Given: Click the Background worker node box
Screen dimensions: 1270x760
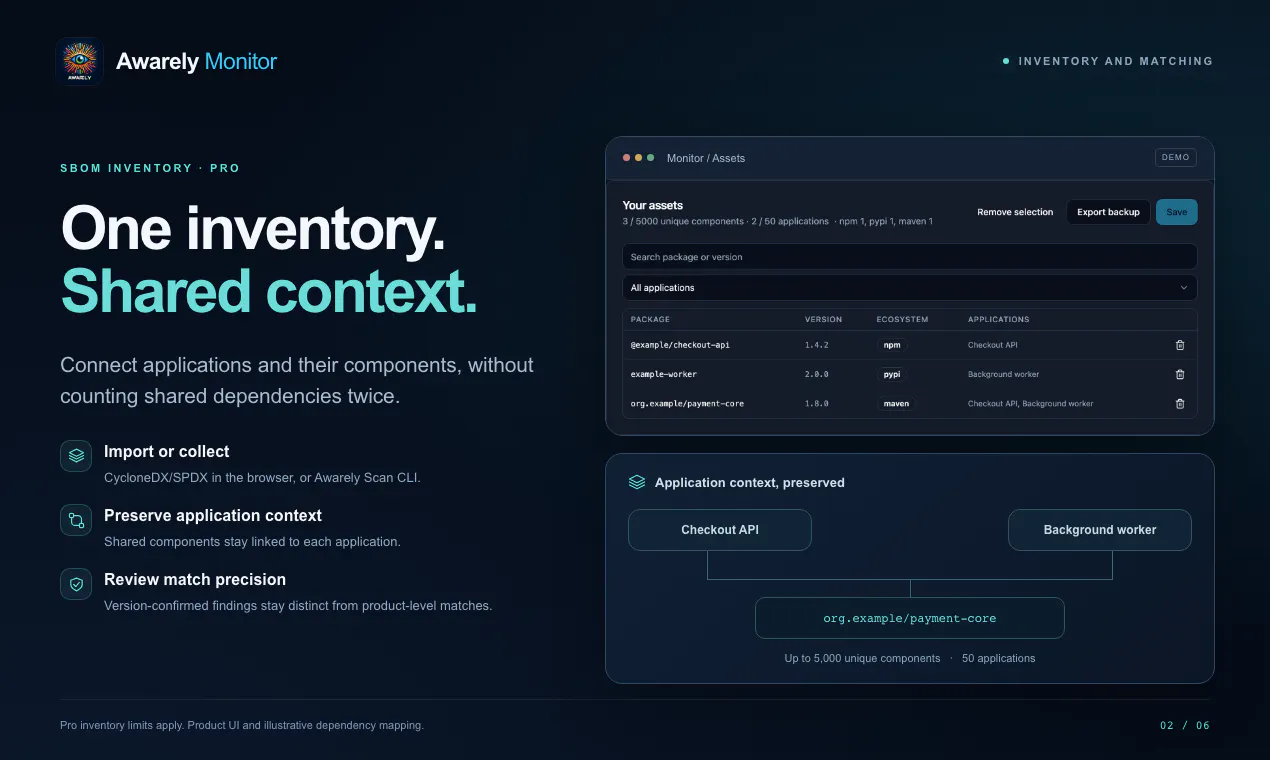Looking at the screenshot, I should (1100, 530).
